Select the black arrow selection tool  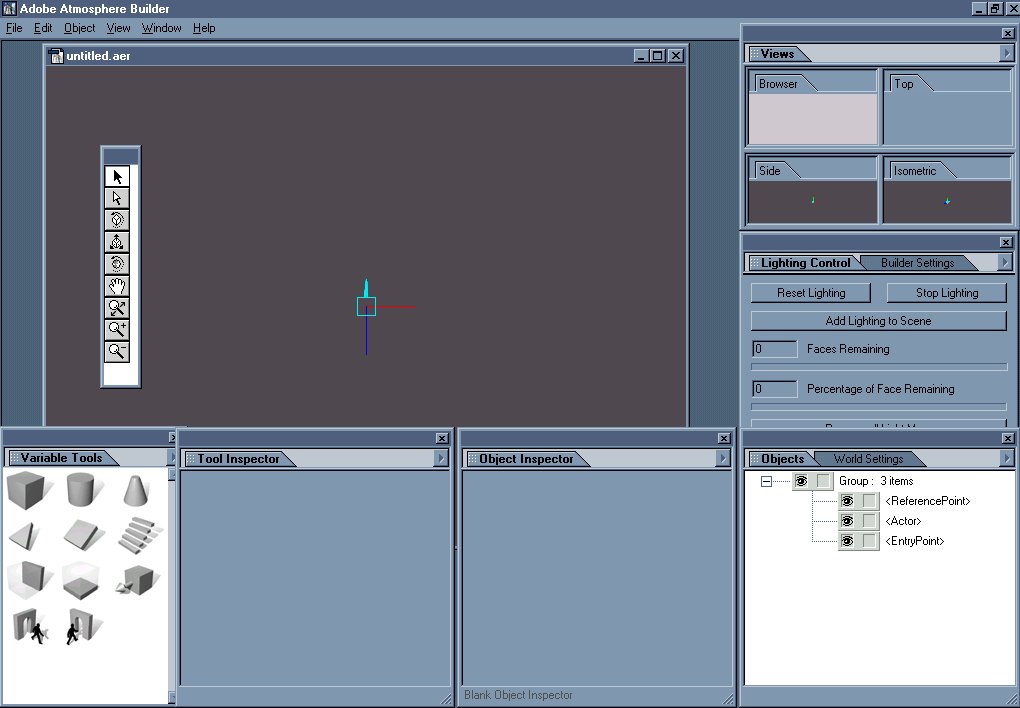click(x=117, y=176)
